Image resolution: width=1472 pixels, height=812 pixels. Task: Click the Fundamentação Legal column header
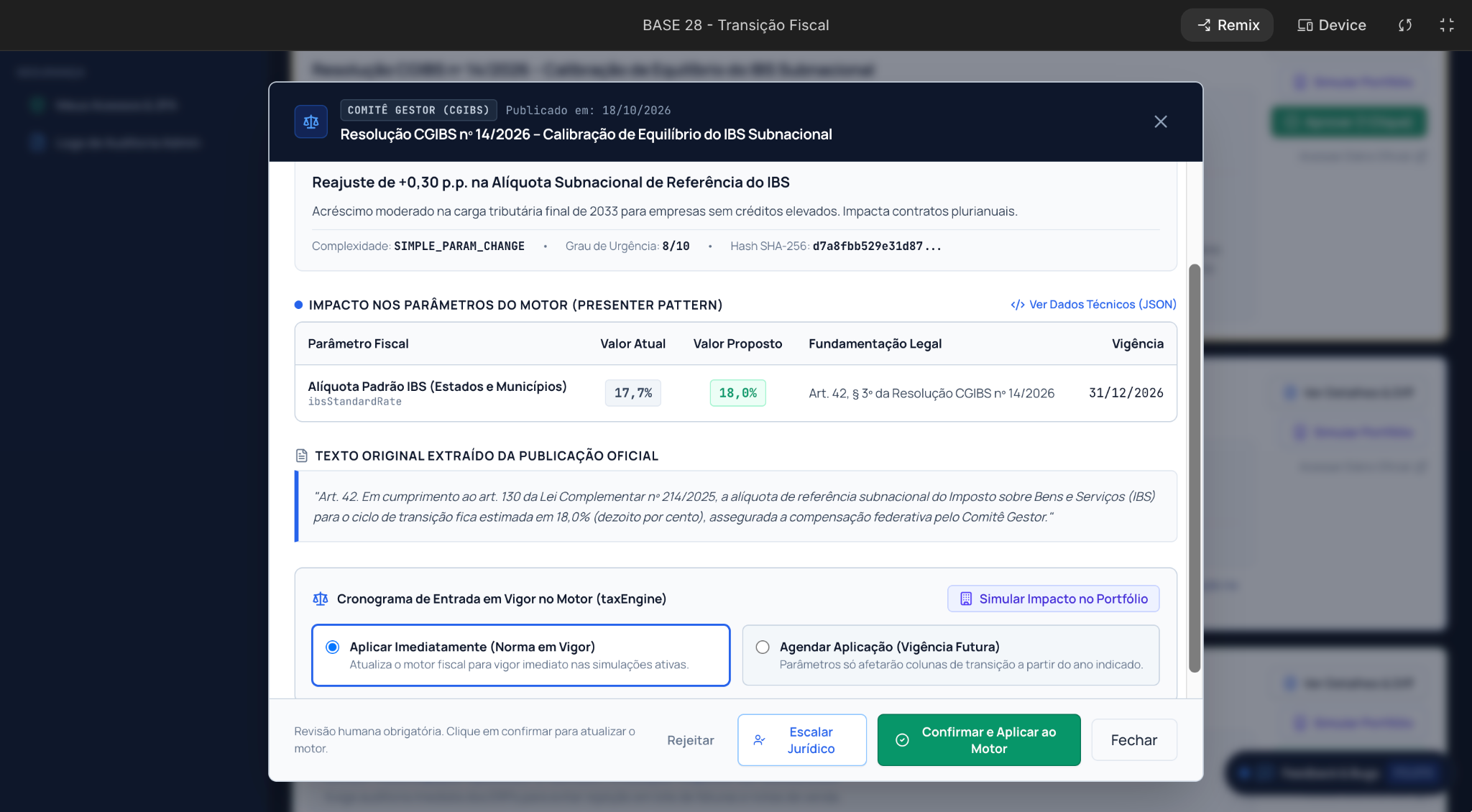875,343
